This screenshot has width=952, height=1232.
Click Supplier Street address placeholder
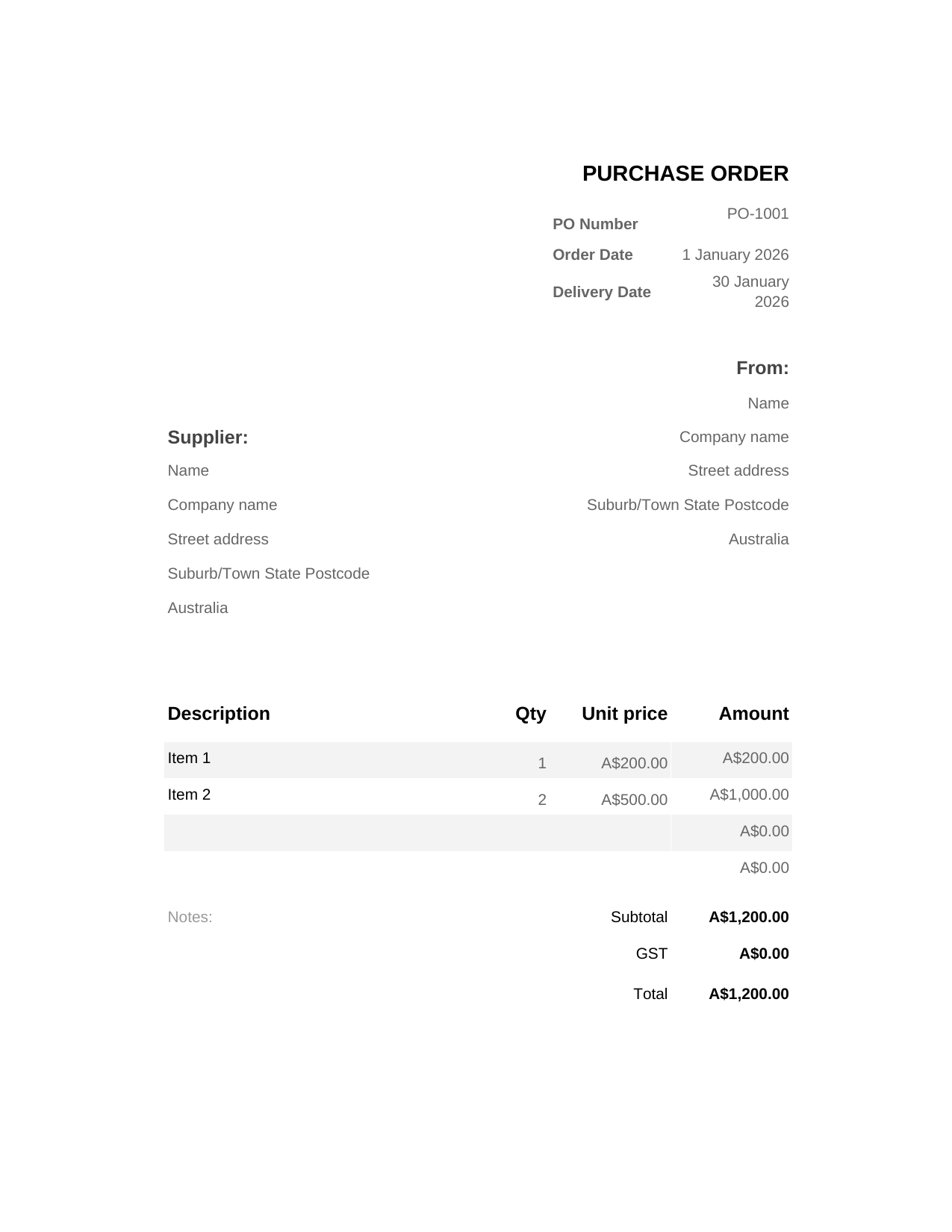218,539
